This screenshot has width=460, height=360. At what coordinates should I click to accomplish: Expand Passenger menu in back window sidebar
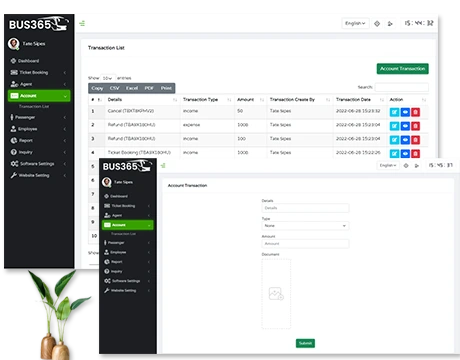pyautogui.click(x=39, y=117)
